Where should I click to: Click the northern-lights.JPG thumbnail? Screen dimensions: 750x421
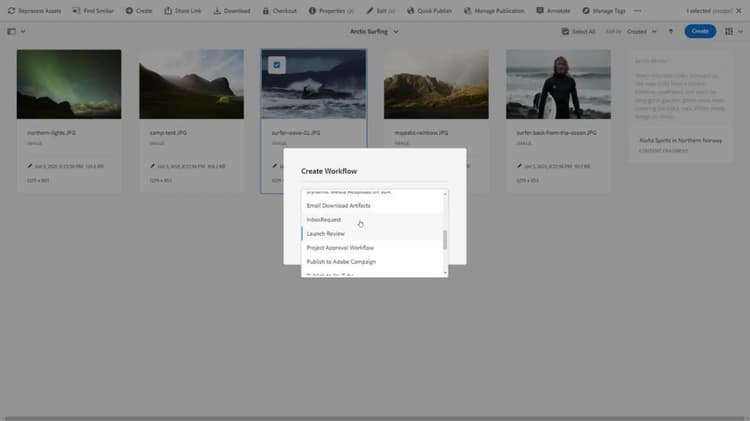pos(69,84)
